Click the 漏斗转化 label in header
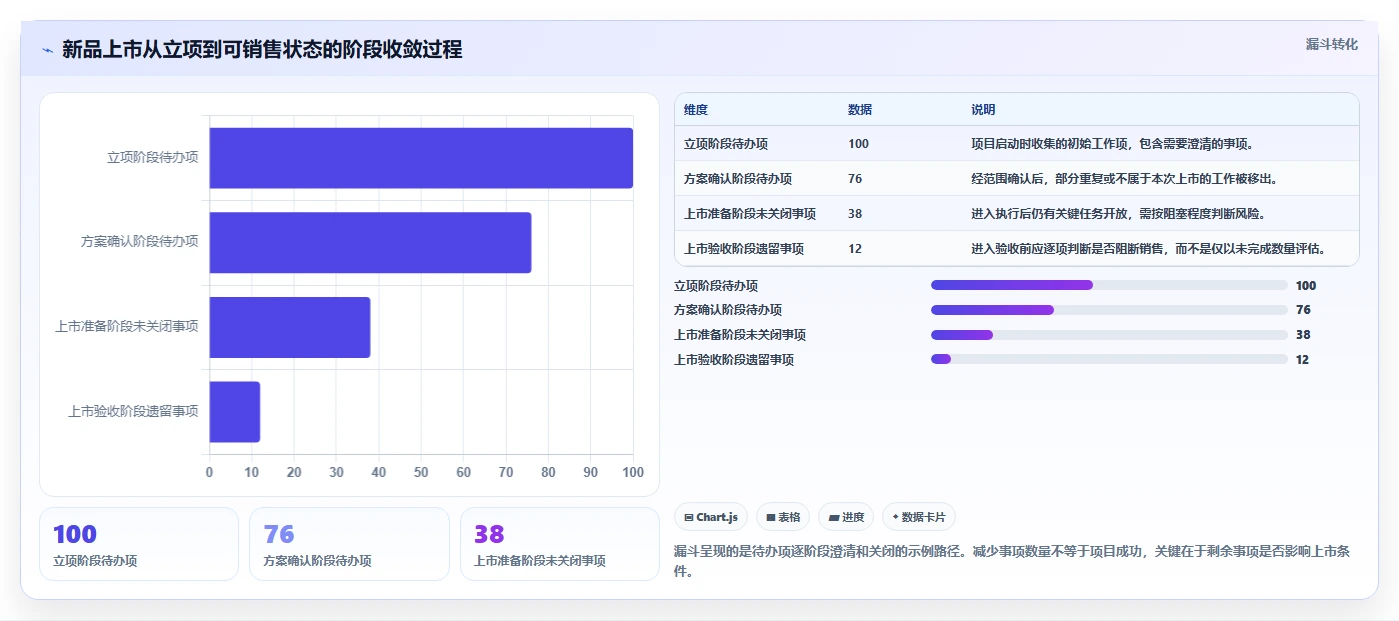 tap(1331, 45)
